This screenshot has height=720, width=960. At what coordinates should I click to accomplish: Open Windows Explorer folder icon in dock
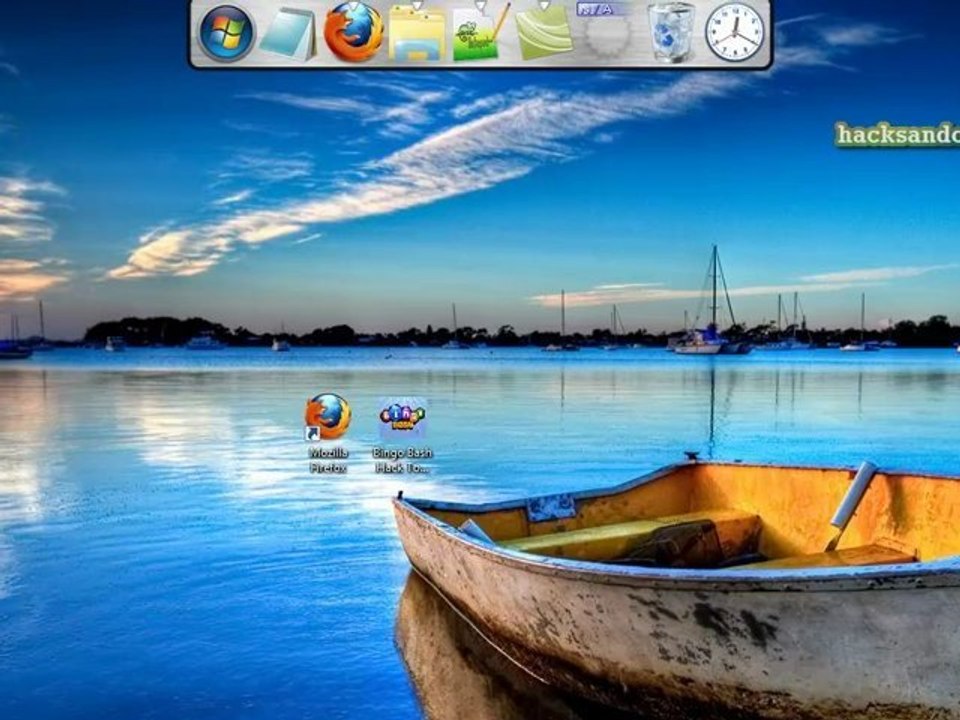[x=417, y=34]
